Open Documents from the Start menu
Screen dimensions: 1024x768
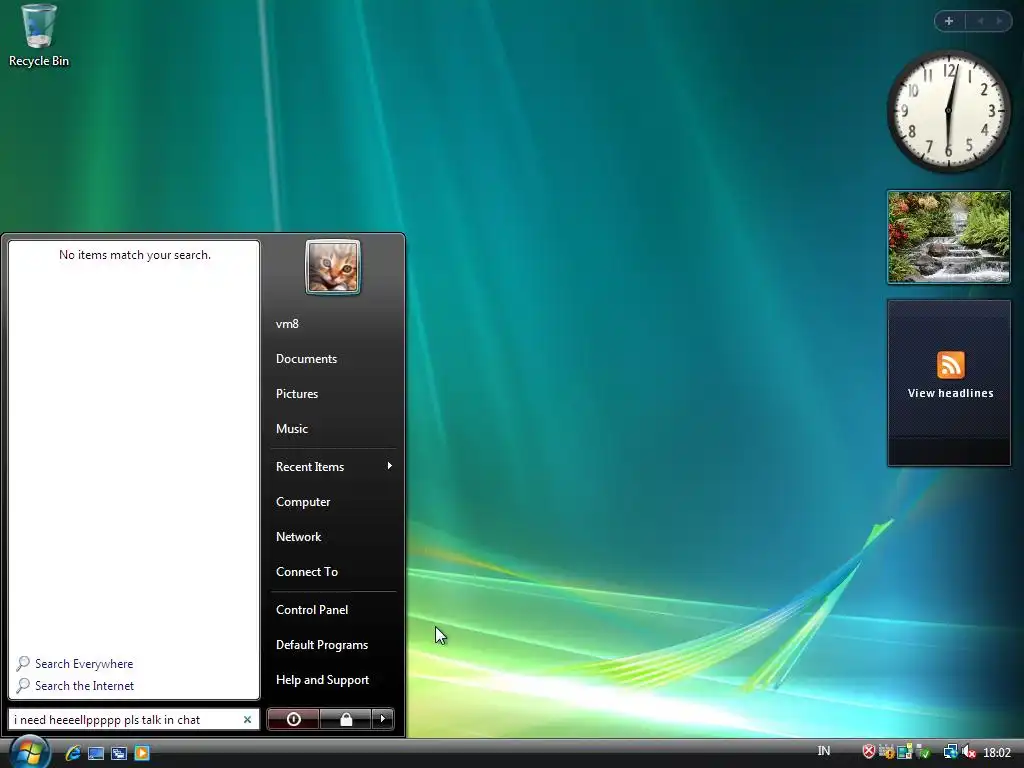point(306,359)
